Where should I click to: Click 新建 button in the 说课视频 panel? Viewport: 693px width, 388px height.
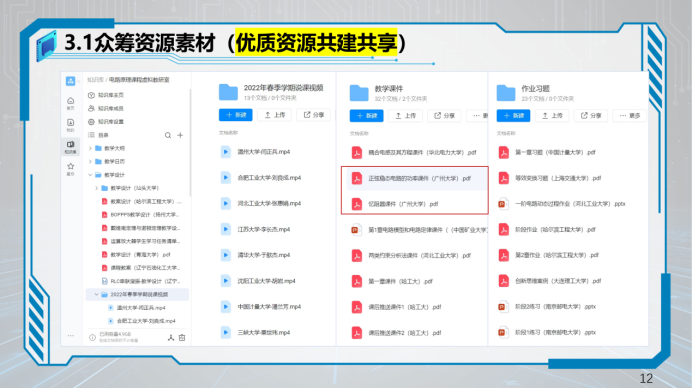[x=236, y=115]
